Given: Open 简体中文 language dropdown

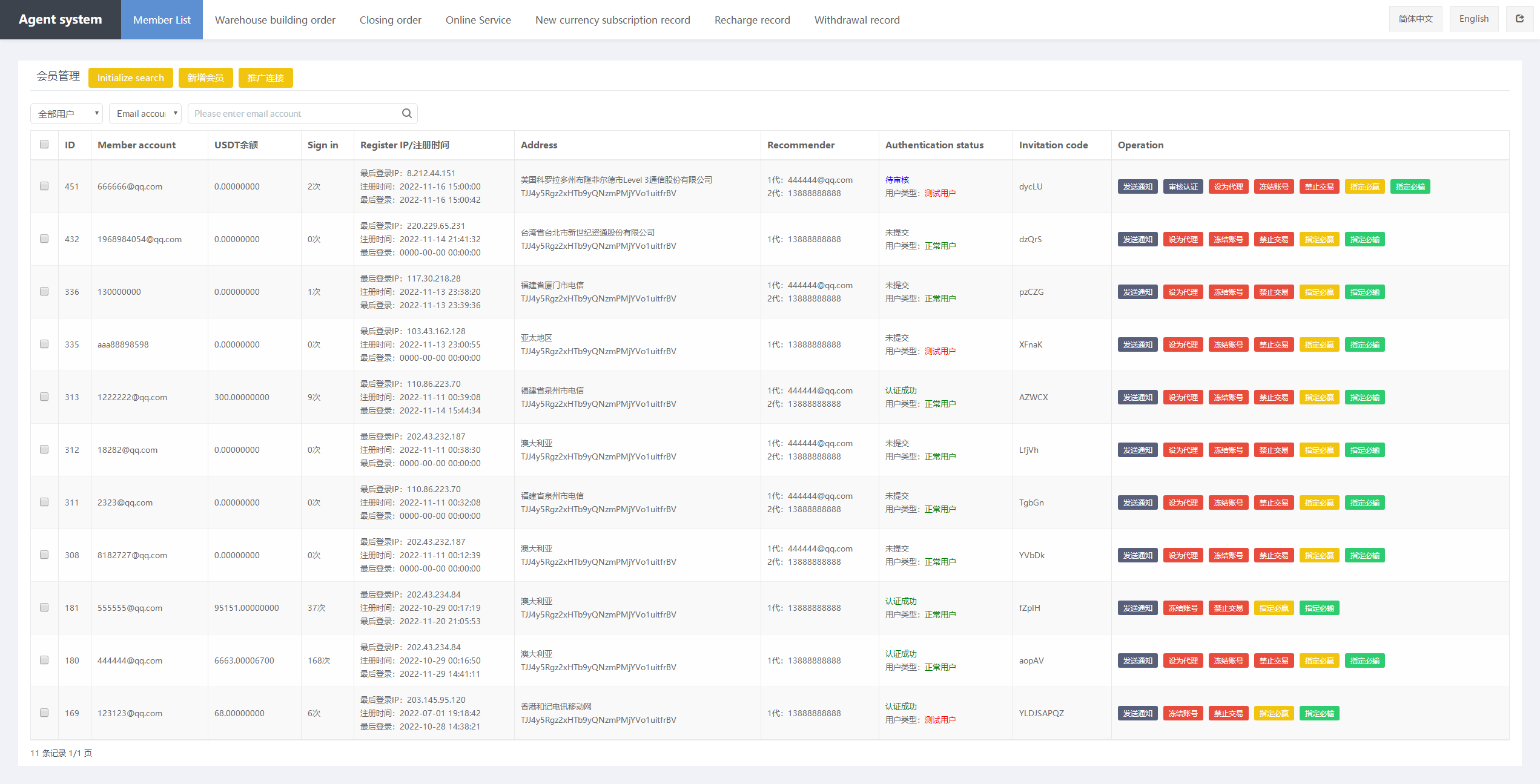Looking at the screenshot, I should click(1414, 18).
